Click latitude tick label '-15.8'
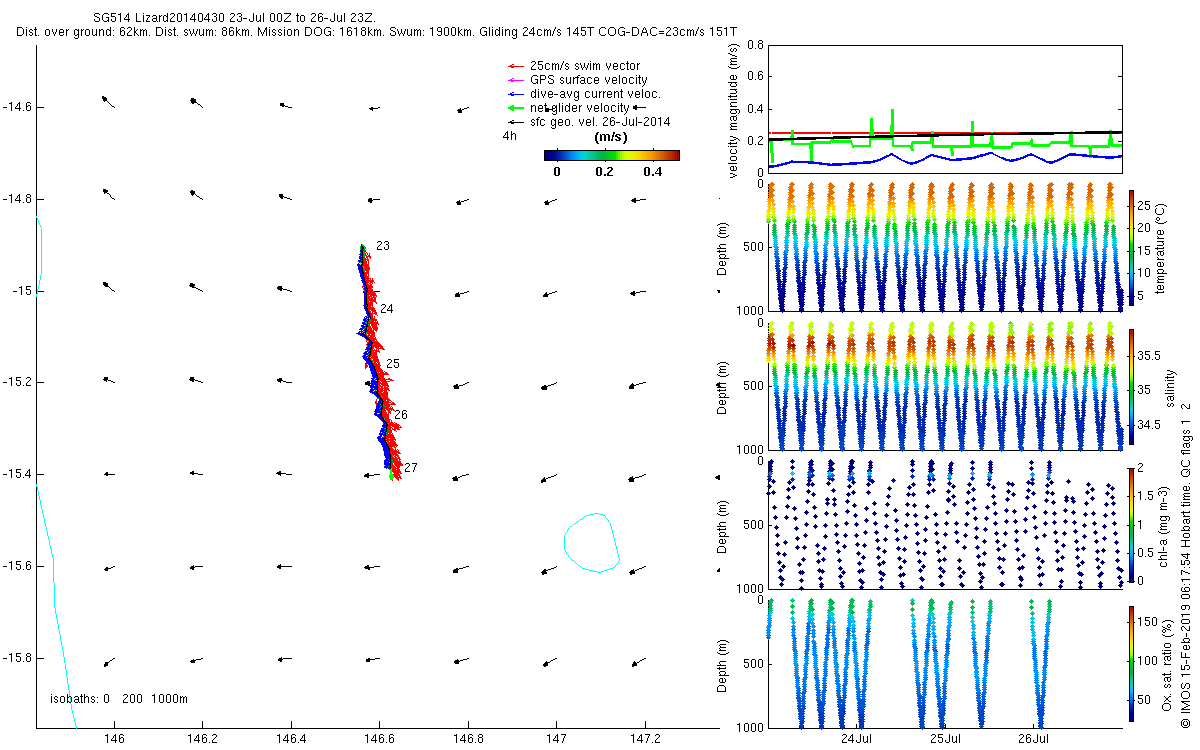Screen dimensions: 1200x750 (x=17, y=659)
